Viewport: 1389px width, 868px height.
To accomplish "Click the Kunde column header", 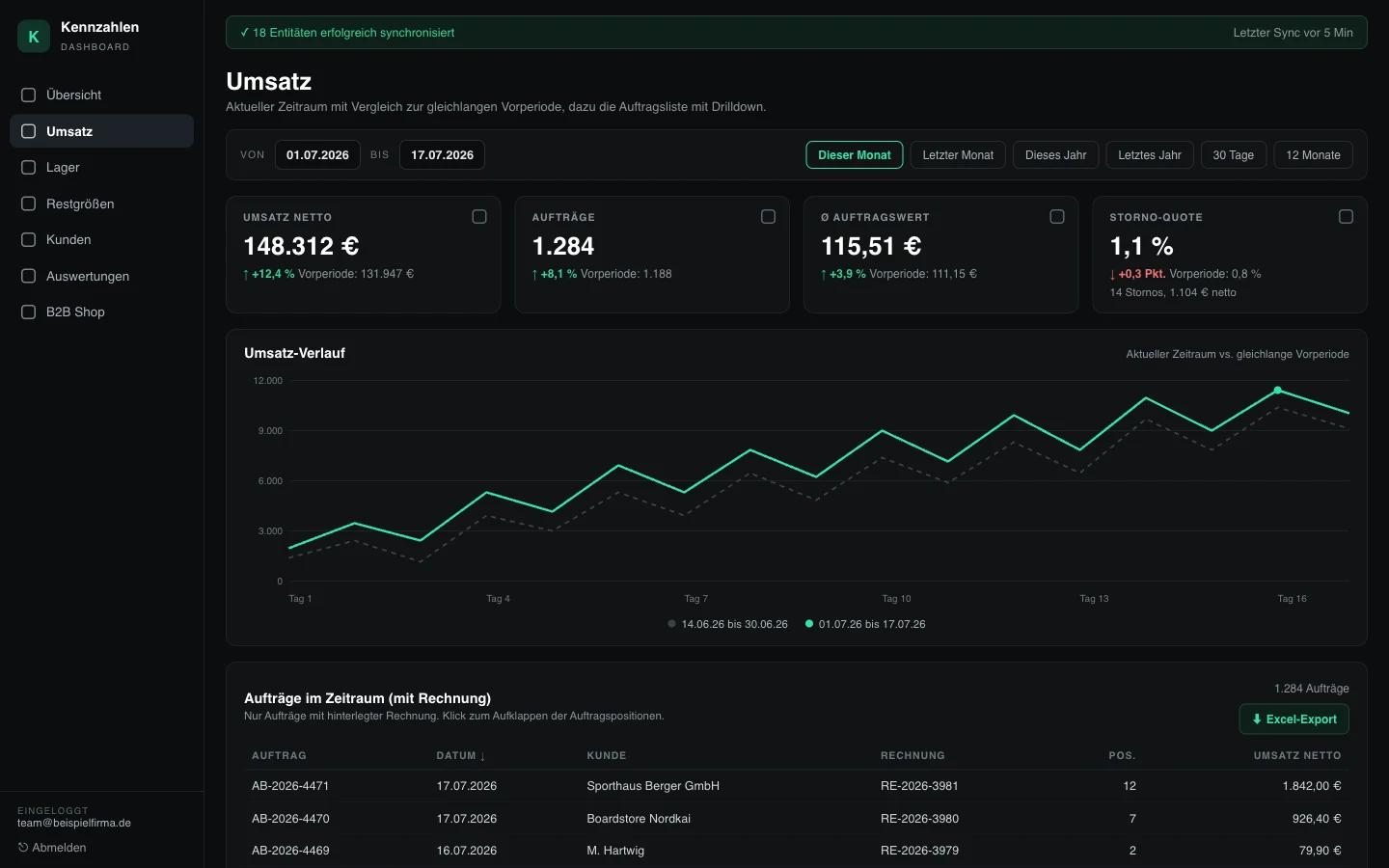I will 607,755.
